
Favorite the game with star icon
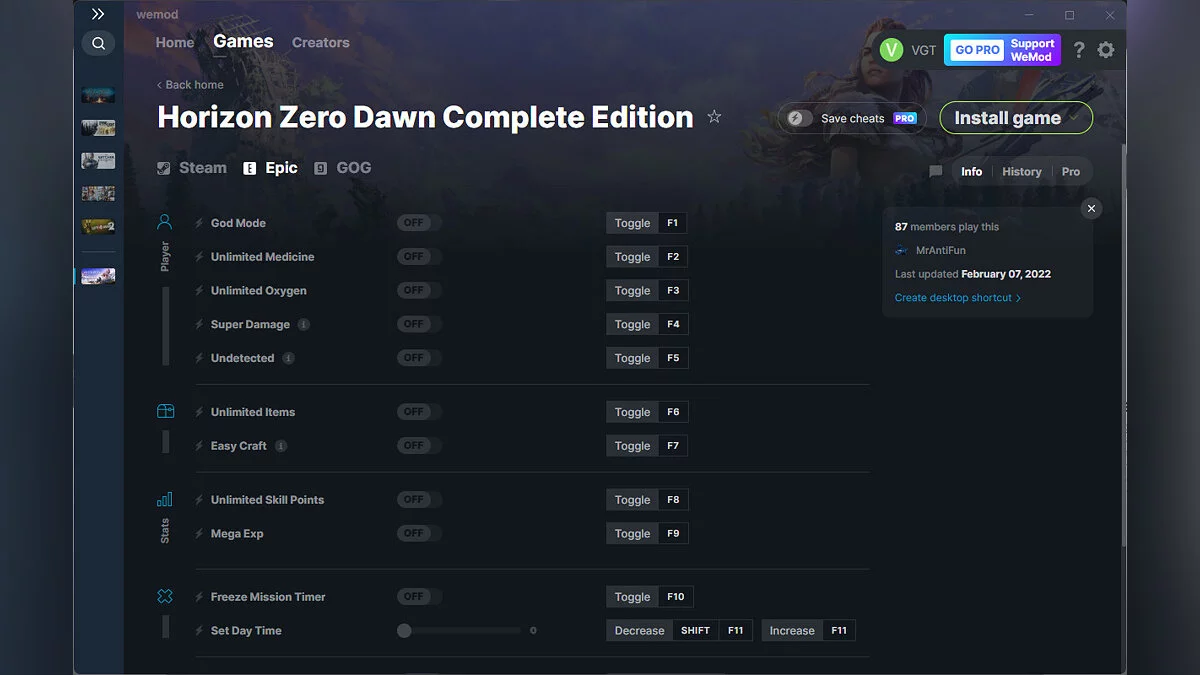[714, 117]
